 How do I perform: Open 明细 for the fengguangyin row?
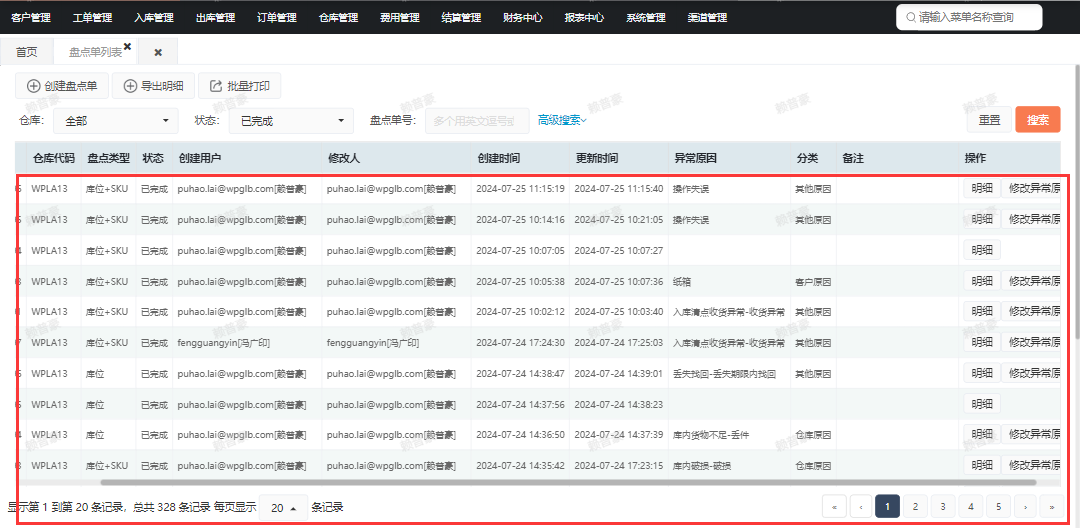(x=982, y=342)
